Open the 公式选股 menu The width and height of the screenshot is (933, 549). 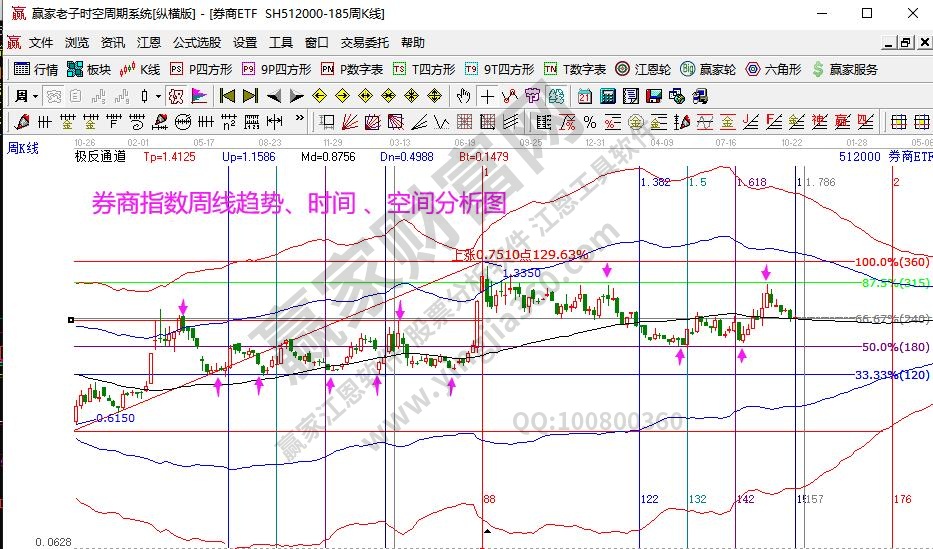click(196, 43)
